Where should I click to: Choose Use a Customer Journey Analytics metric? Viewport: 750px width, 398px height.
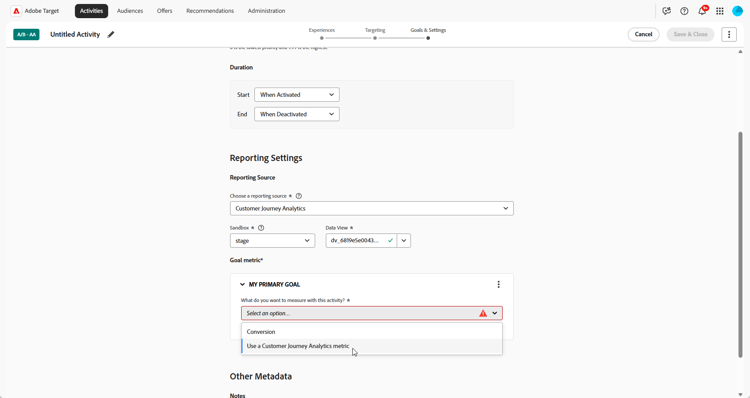(x=372, y=346)
